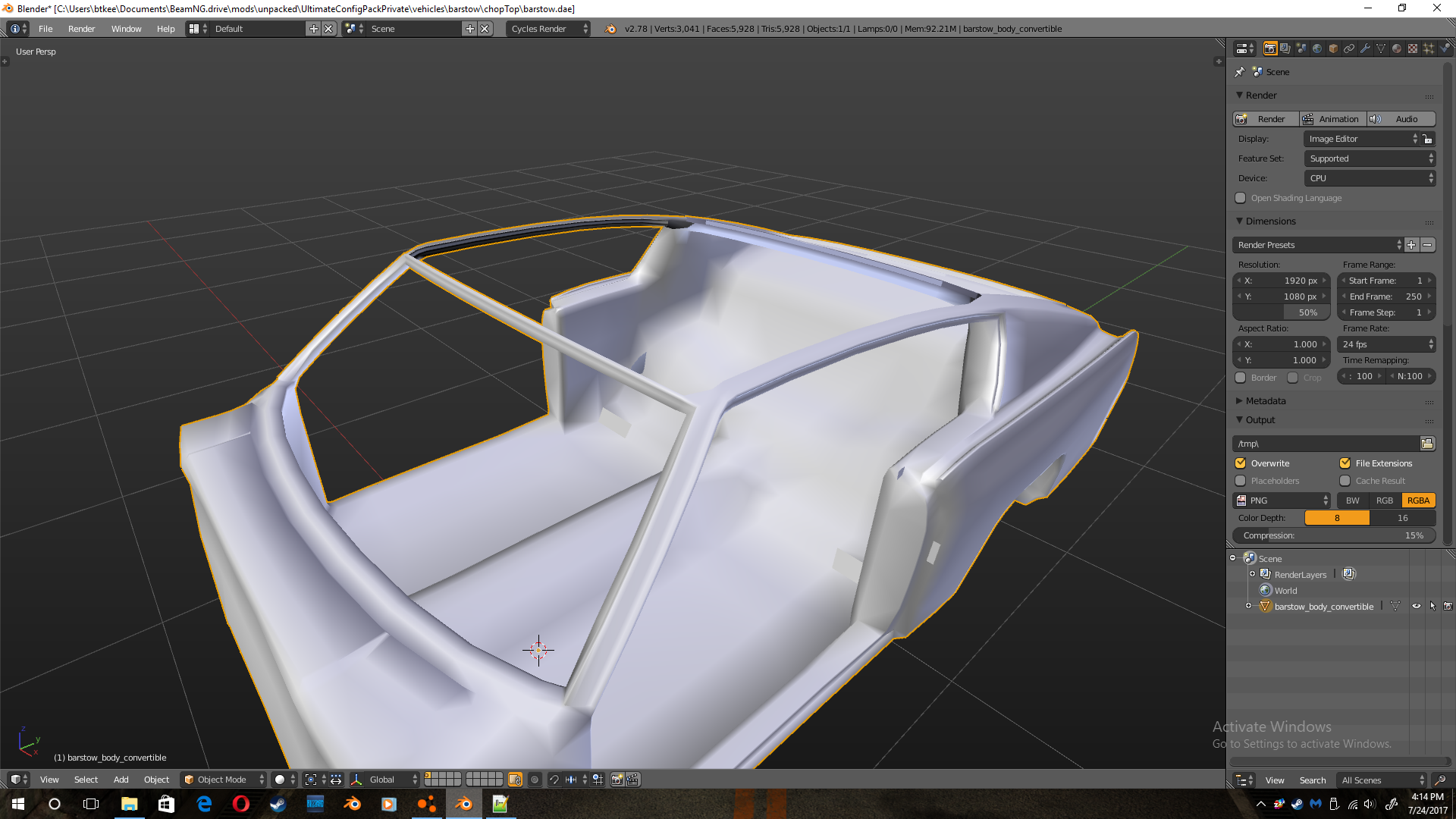Uncheck the Overwrite option
This screenshot has width=1456, height=819.
pyautogui.click(x=1241, y=463)
